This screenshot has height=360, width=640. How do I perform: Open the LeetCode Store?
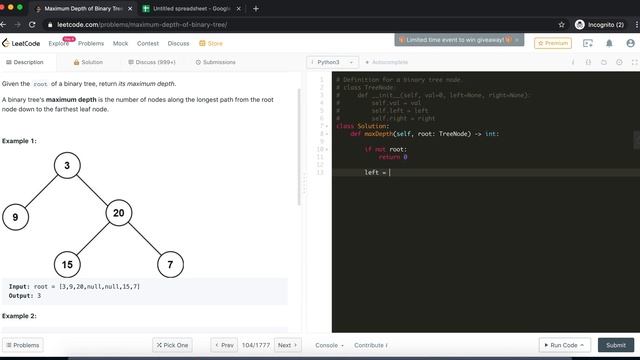coord(211,43)
